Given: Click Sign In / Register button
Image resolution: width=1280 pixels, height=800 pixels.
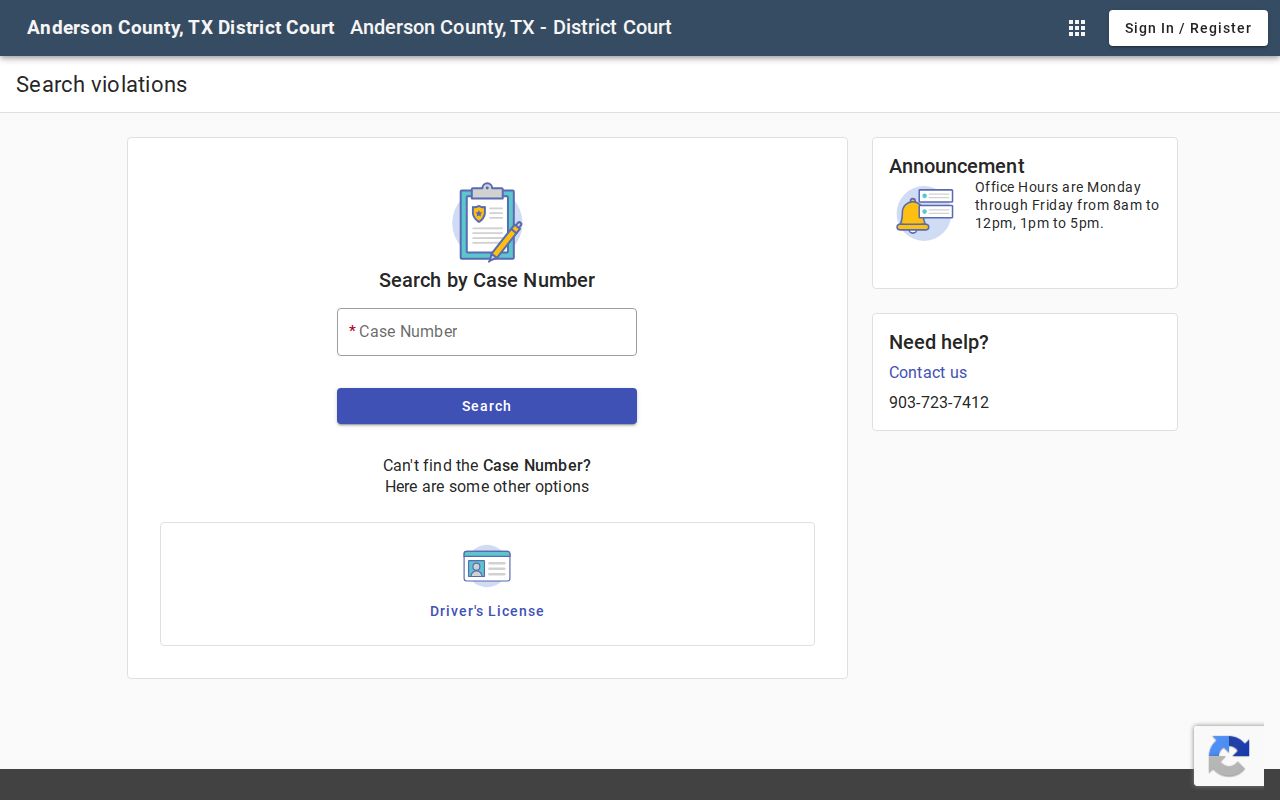Looking at the screenshot, I should point(1188,28).
